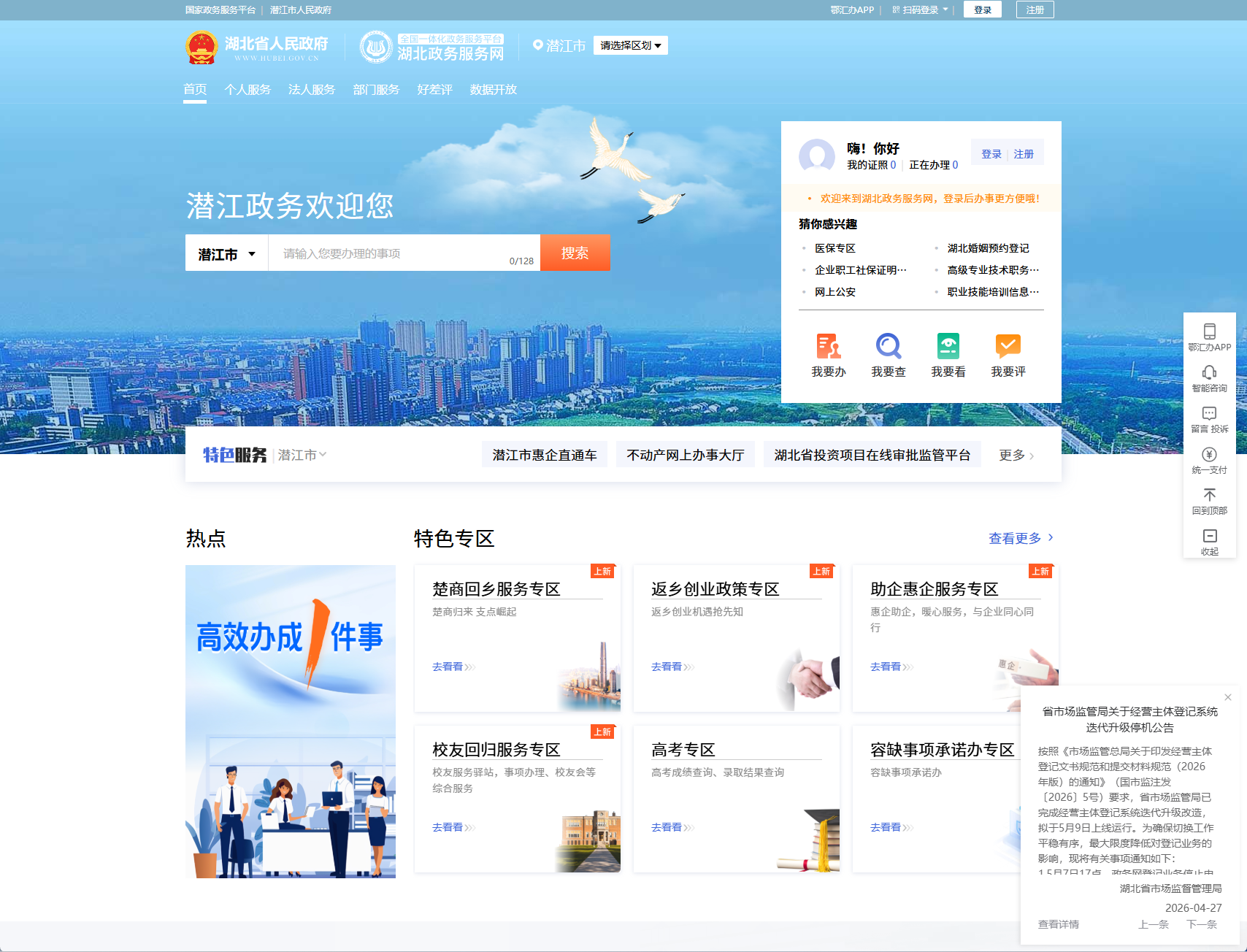This screenshot has height=952, width=1247.
Task: Click the top bar 注册 button
Action: tap(1035, 9)
